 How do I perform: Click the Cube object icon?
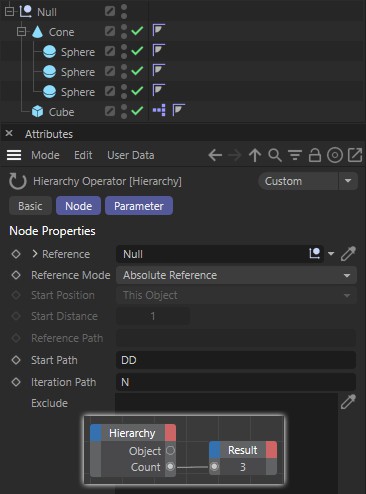click(38, 111)
